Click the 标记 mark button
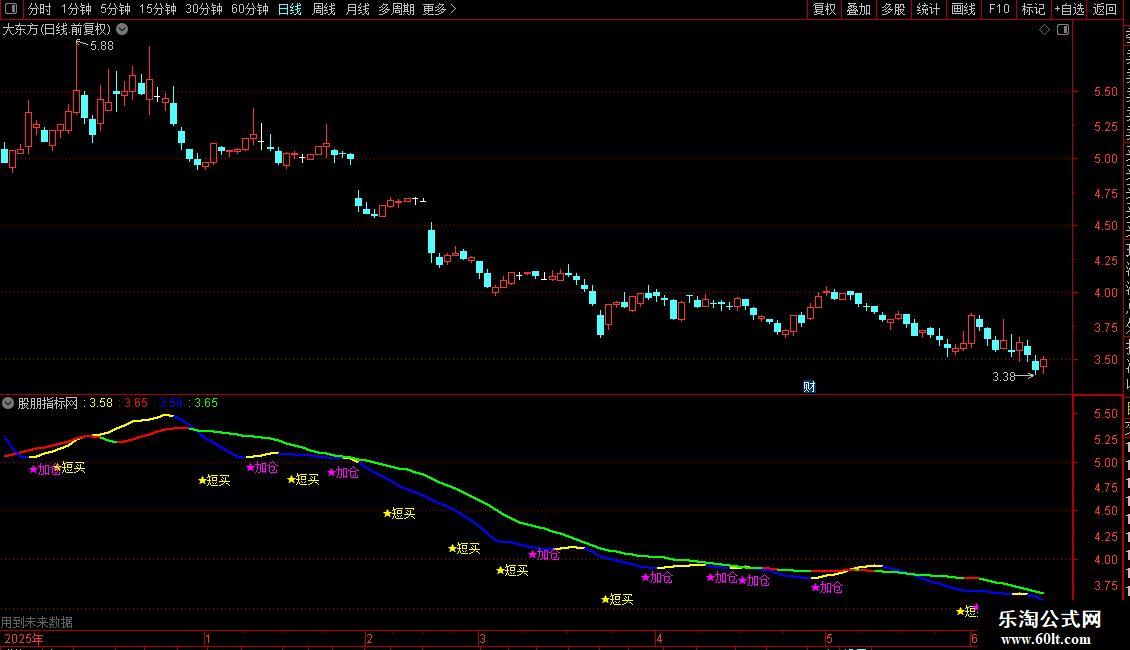 [1033, 9]
